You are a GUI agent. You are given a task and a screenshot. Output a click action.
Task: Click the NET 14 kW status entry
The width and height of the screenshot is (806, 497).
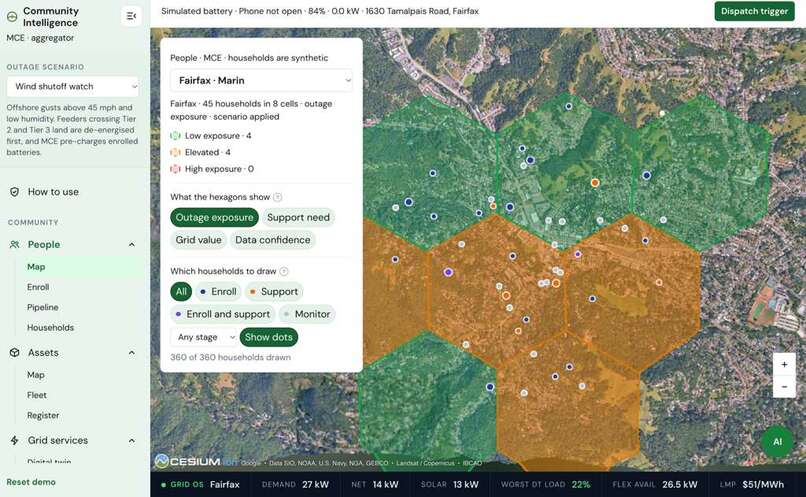[x=375, y=485]
